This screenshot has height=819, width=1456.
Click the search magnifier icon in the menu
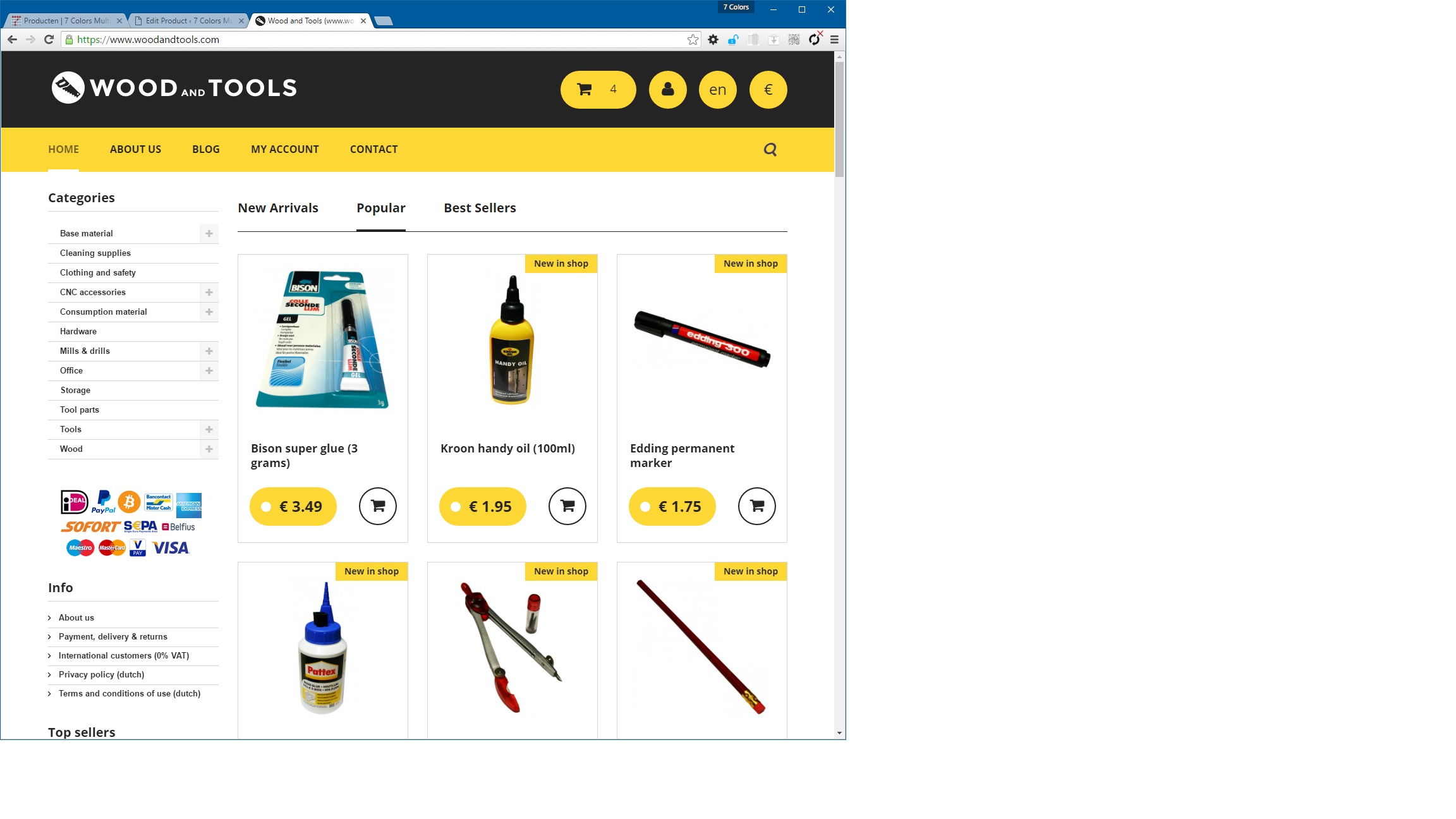[x=770, y=150]
